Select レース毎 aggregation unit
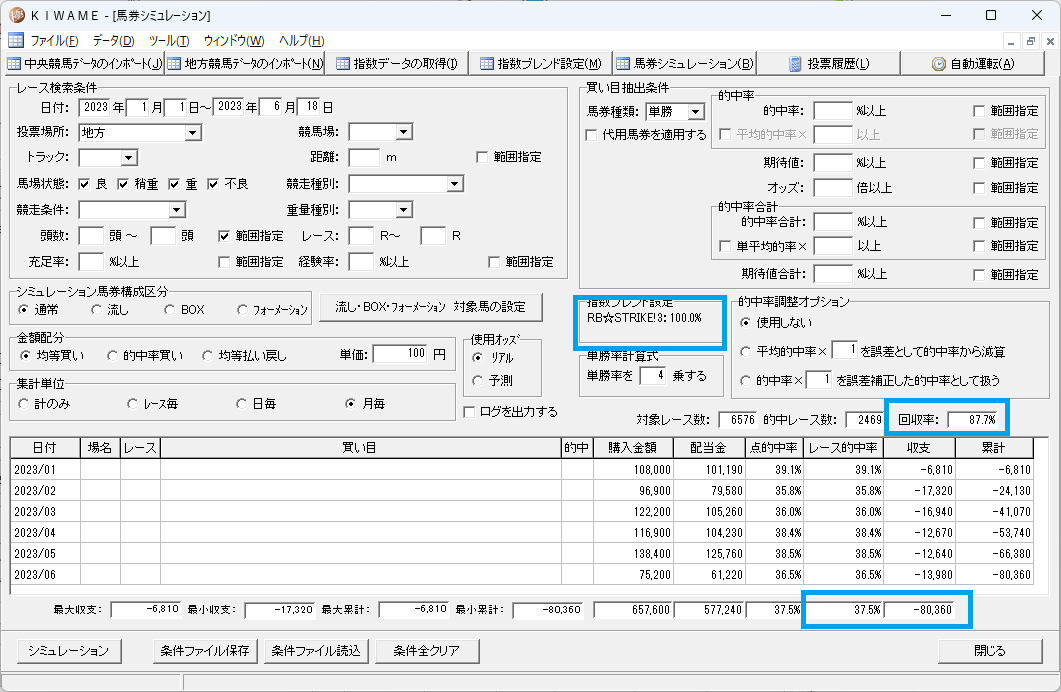 pyautogui.click(x=133, y=403)
